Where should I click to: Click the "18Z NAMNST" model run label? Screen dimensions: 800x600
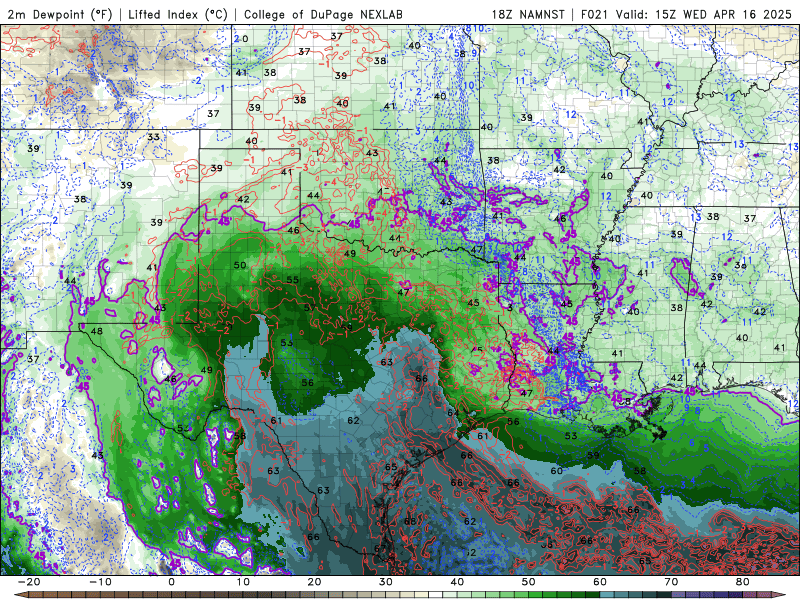528,14
